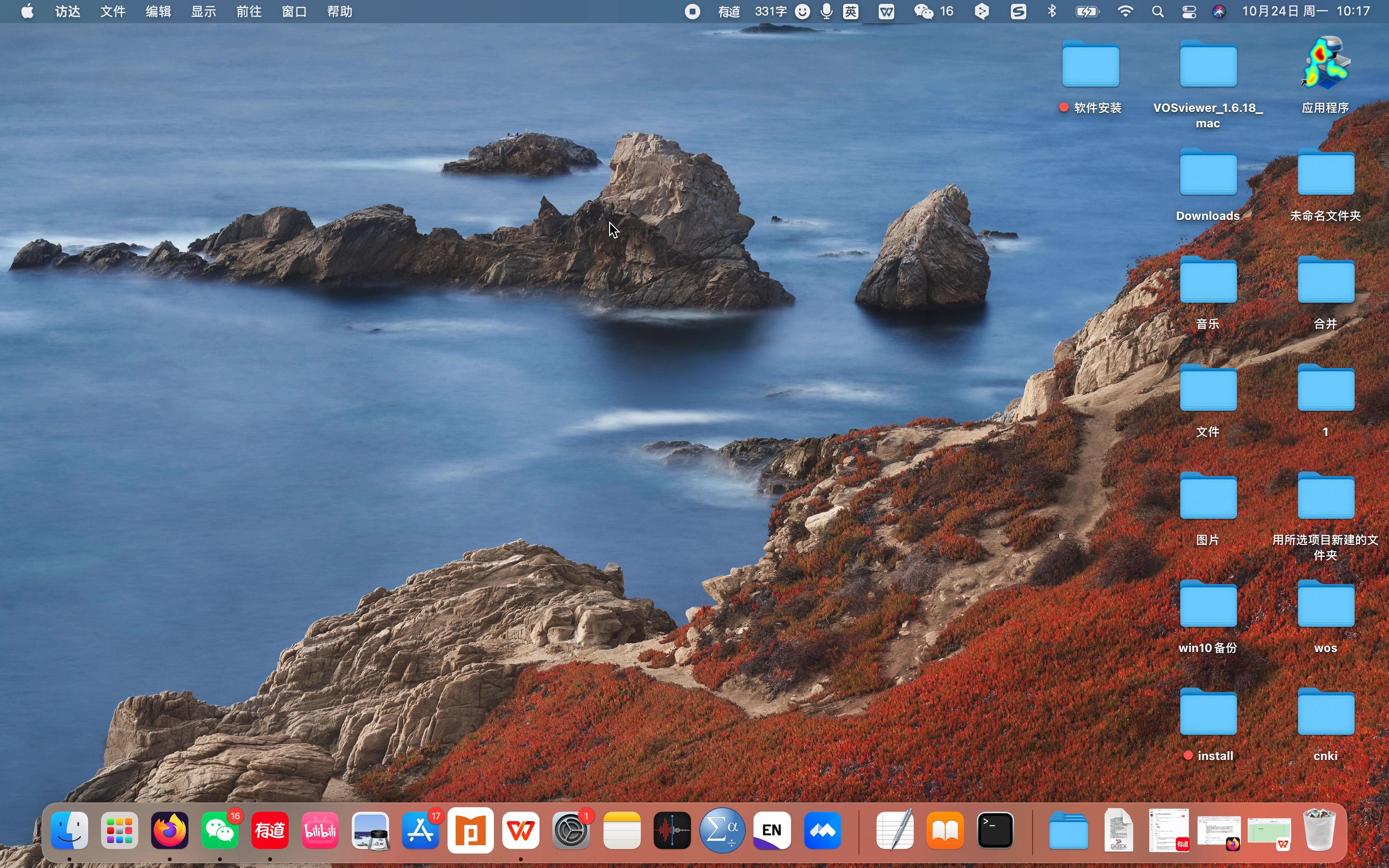Viewport: 1389px width, 868px height.
Task: Open the WeChat 16 menu bar item
Action: [933, 12]
